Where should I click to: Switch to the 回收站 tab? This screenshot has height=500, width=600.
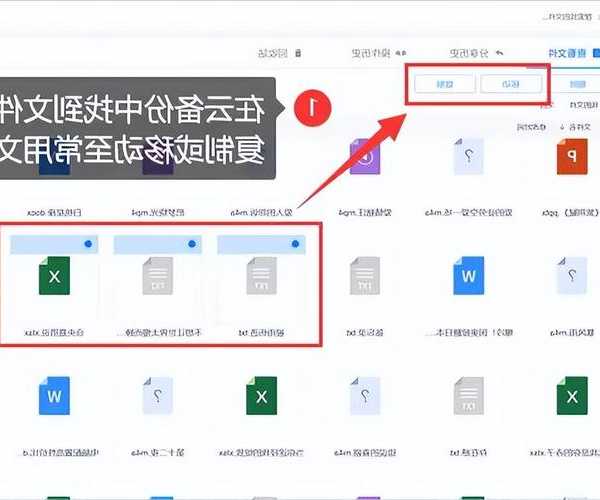(279, 53)
